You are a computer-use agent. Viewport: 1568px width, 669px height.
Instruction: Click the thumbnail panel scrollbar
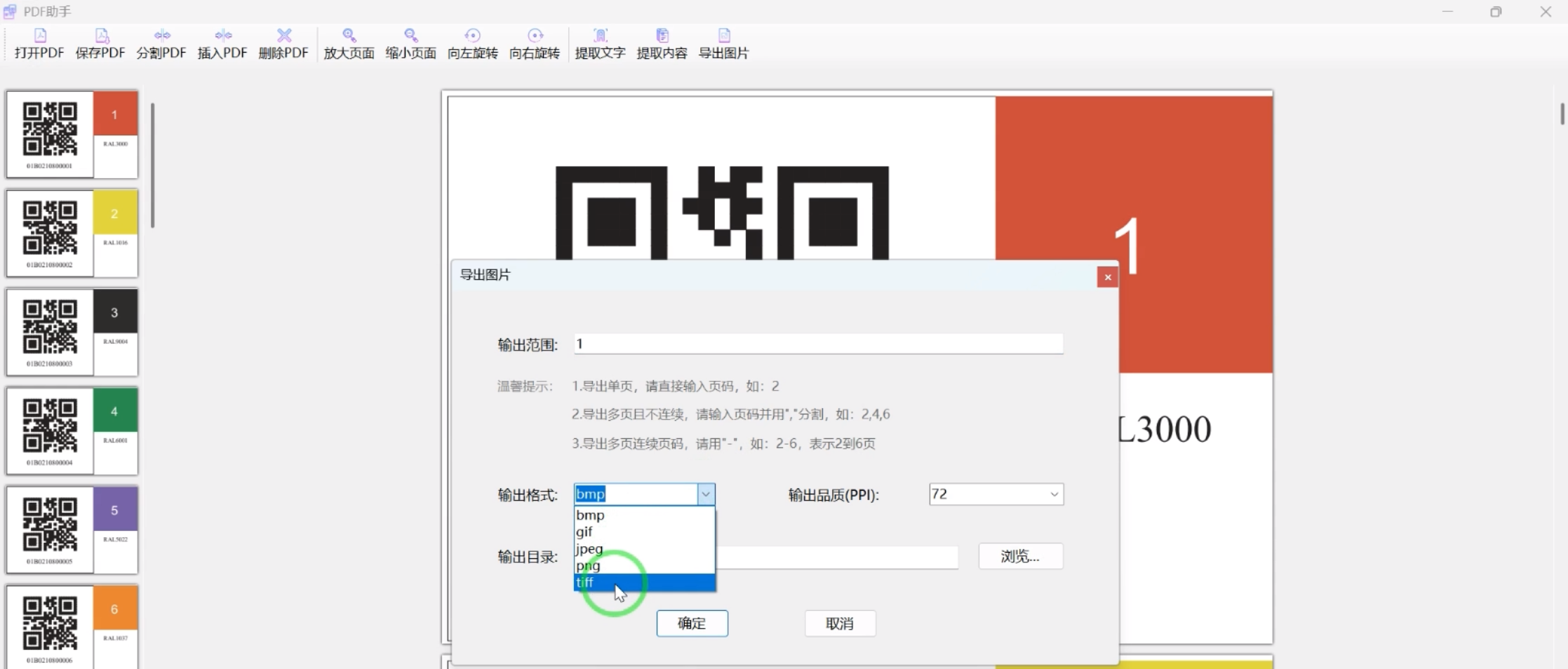click(152, 165)
